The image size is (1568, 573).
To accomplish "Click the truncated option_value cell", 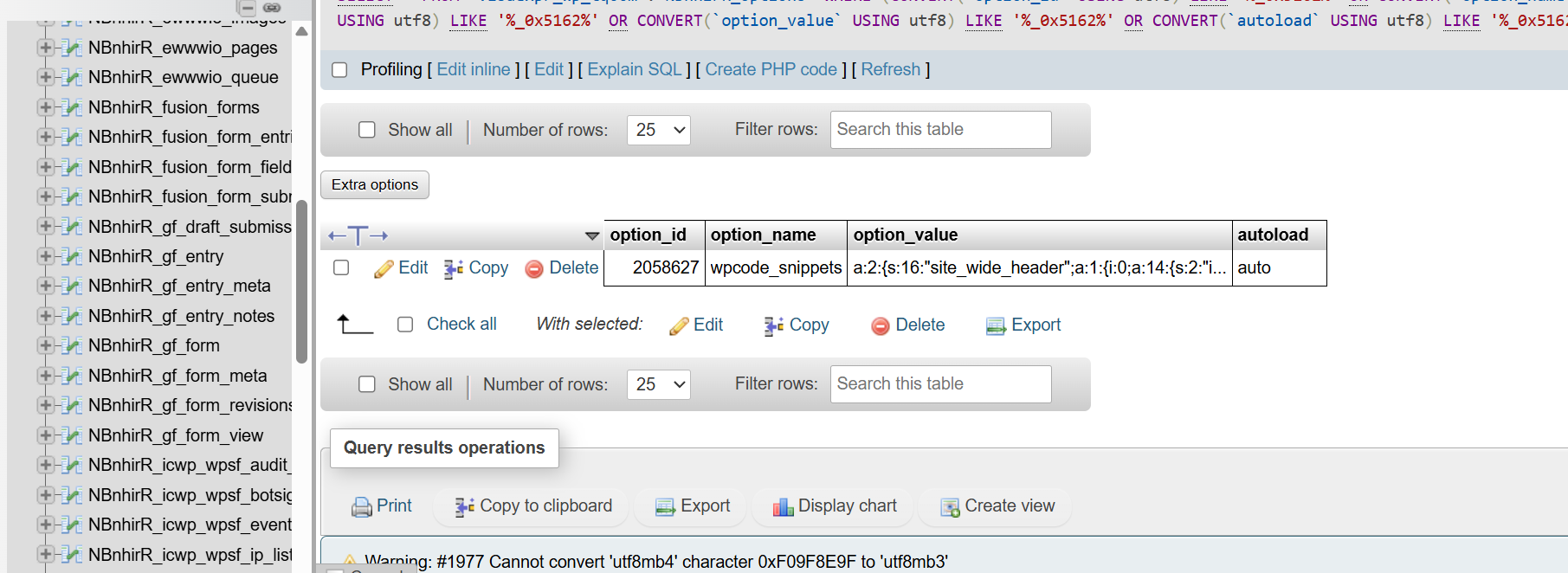I will 1039,267.
